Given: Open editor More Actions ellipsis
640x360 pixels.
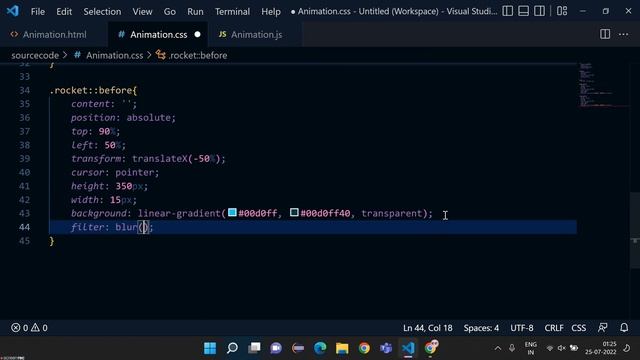Looking at the screenshot, I should (623, 34).
